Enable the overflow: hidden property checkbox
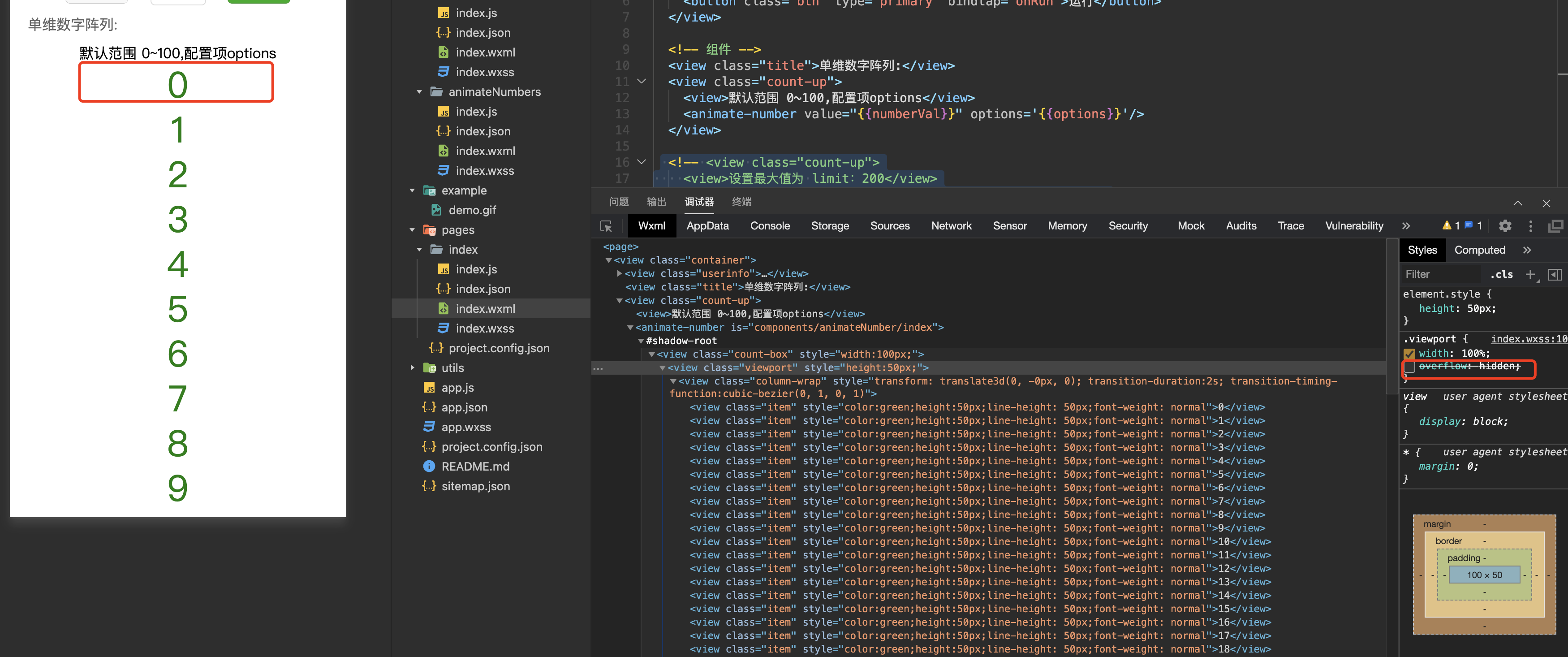The height and width of the screenshot is (657, 1568). point(1409,367)
